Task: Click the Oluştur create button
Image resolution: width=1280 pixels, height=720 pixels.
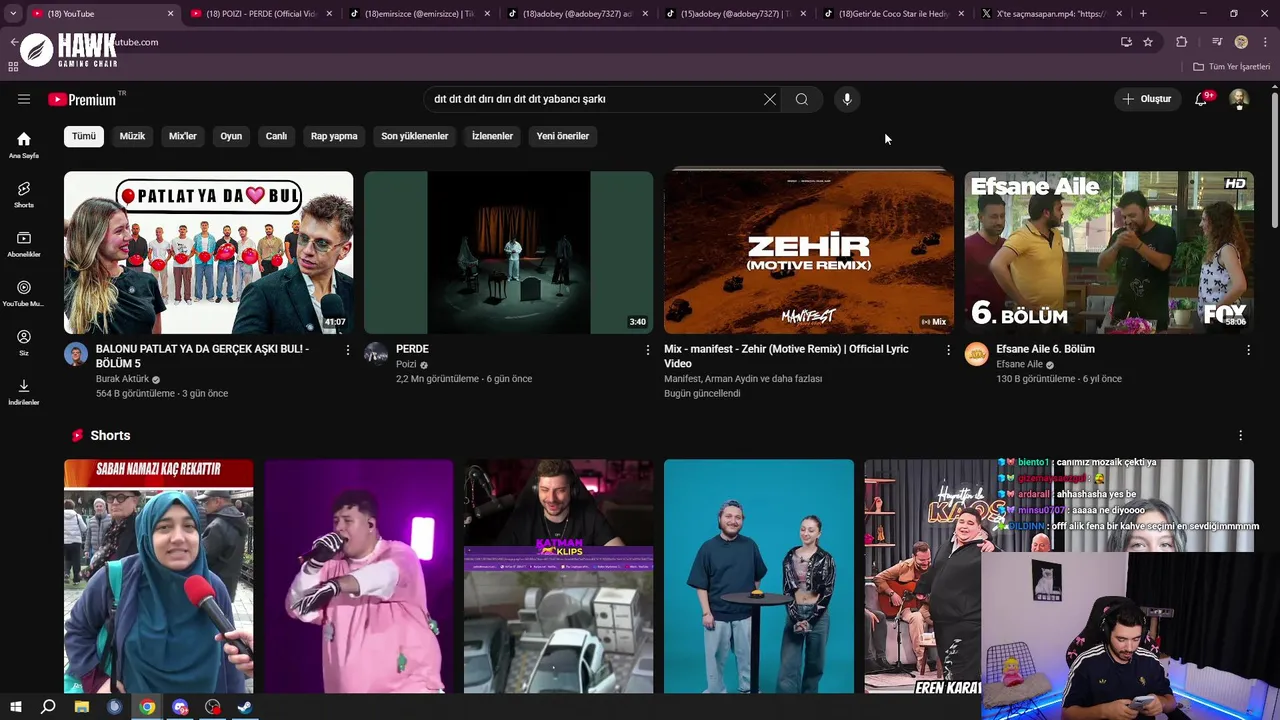Action: [x=1146, y=99]
